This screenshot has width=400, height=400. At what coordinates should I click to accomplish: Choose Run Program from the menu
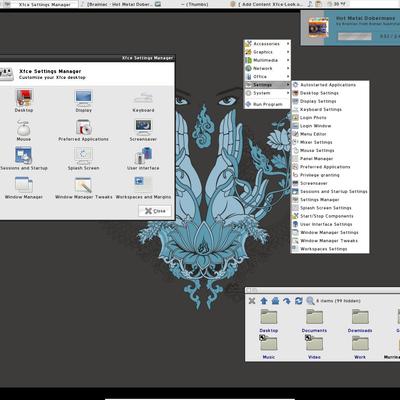click(x=267, y=104)
